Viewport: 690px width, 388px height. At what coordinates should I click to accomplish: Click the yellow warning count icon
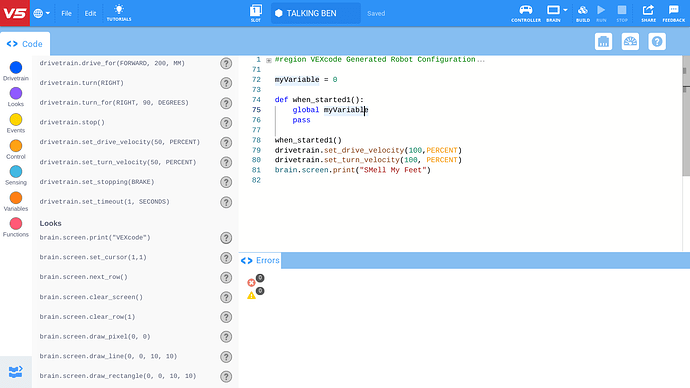click(x=251, y=295)
